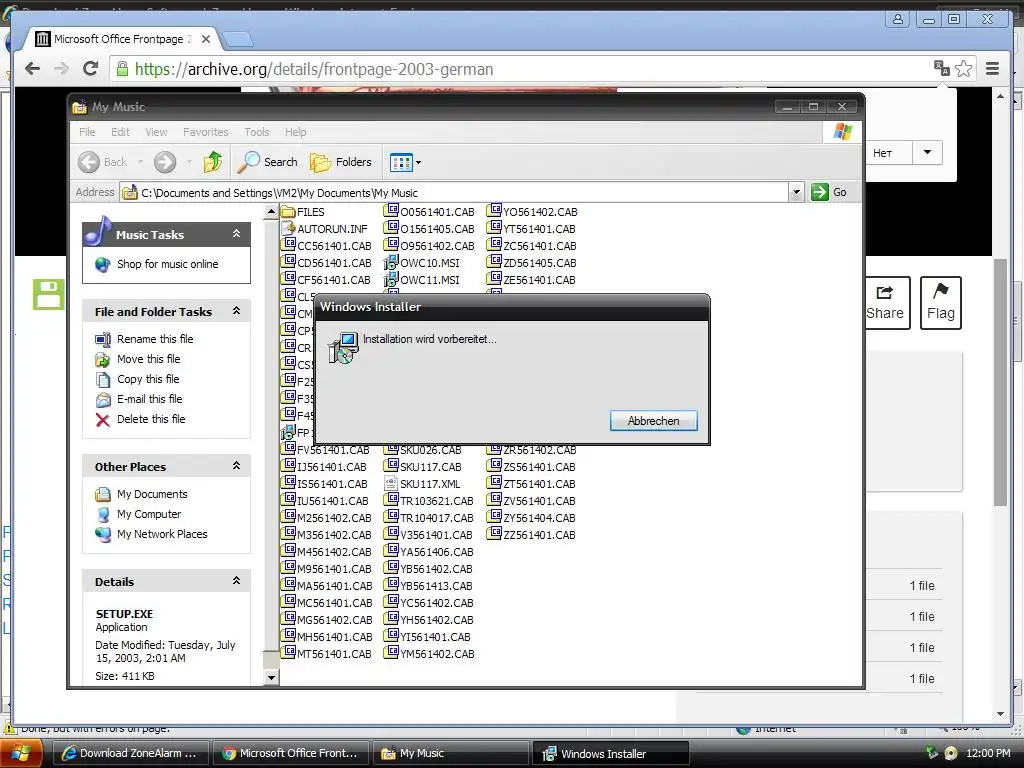
Task: Select V3561401.CAB file name
Action: 436,535
